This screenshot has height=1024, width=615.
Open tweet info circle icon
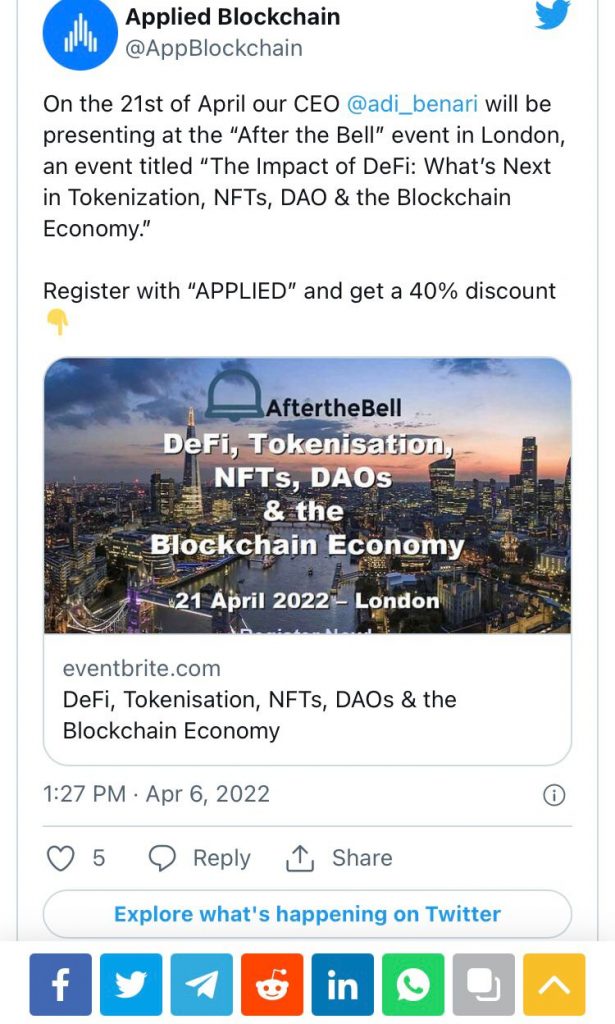[x=553, y=795]
